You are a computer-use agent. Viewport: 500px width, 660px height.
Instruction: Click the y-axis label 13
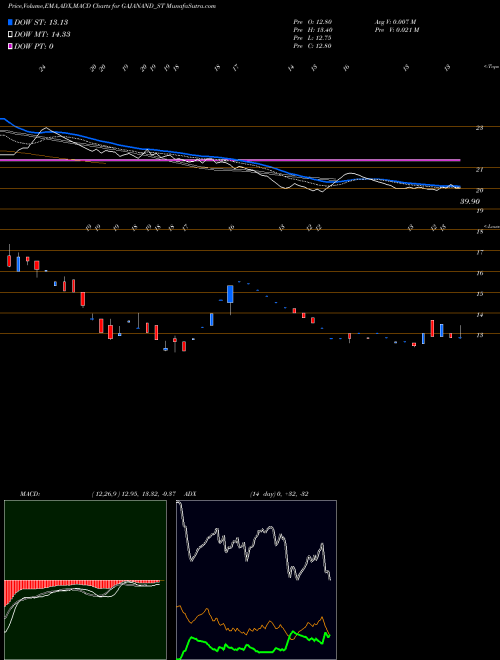[x=479, y=335]
